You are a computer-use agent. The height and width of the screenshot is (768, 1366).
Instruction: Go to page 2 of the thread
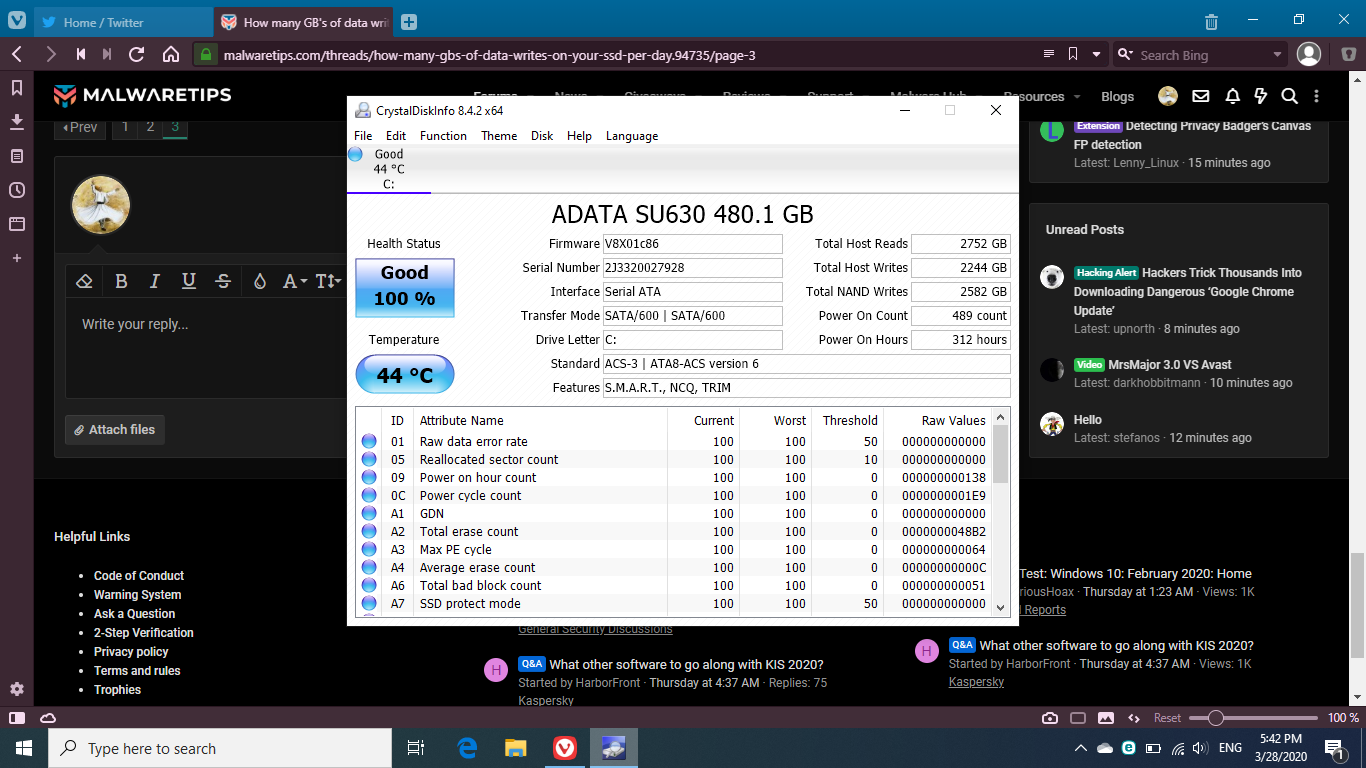pos(150,126)
